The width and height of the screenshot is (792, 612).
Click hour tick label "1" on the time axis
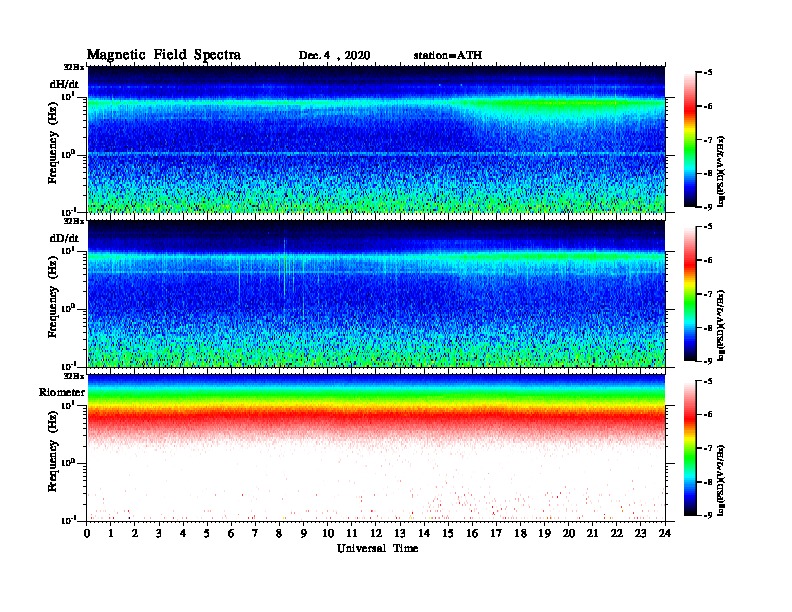(x=111, y=533)
